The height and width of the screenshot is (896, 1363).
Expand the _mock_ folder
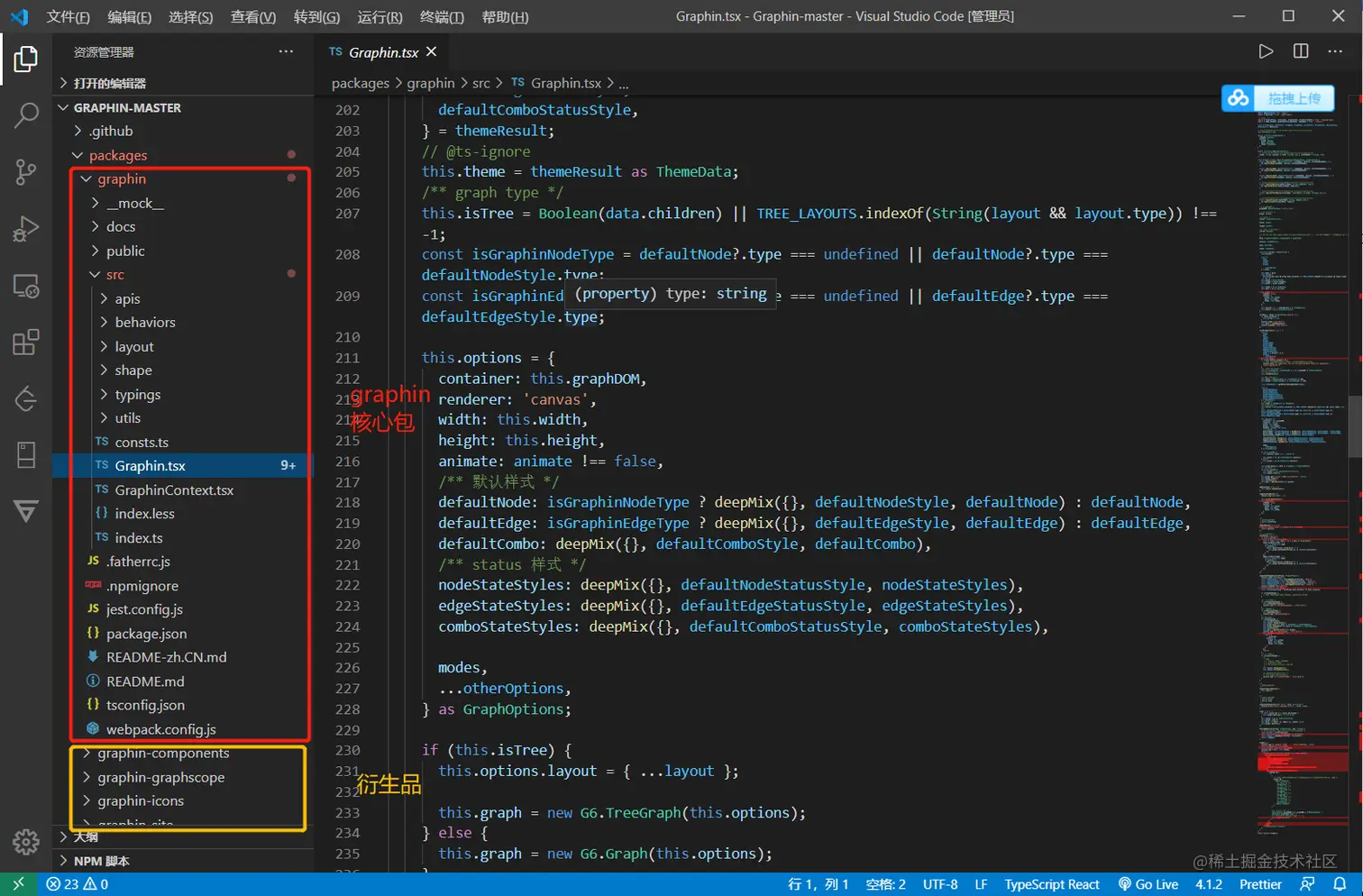pyautogui.click(x=183, y=203)
